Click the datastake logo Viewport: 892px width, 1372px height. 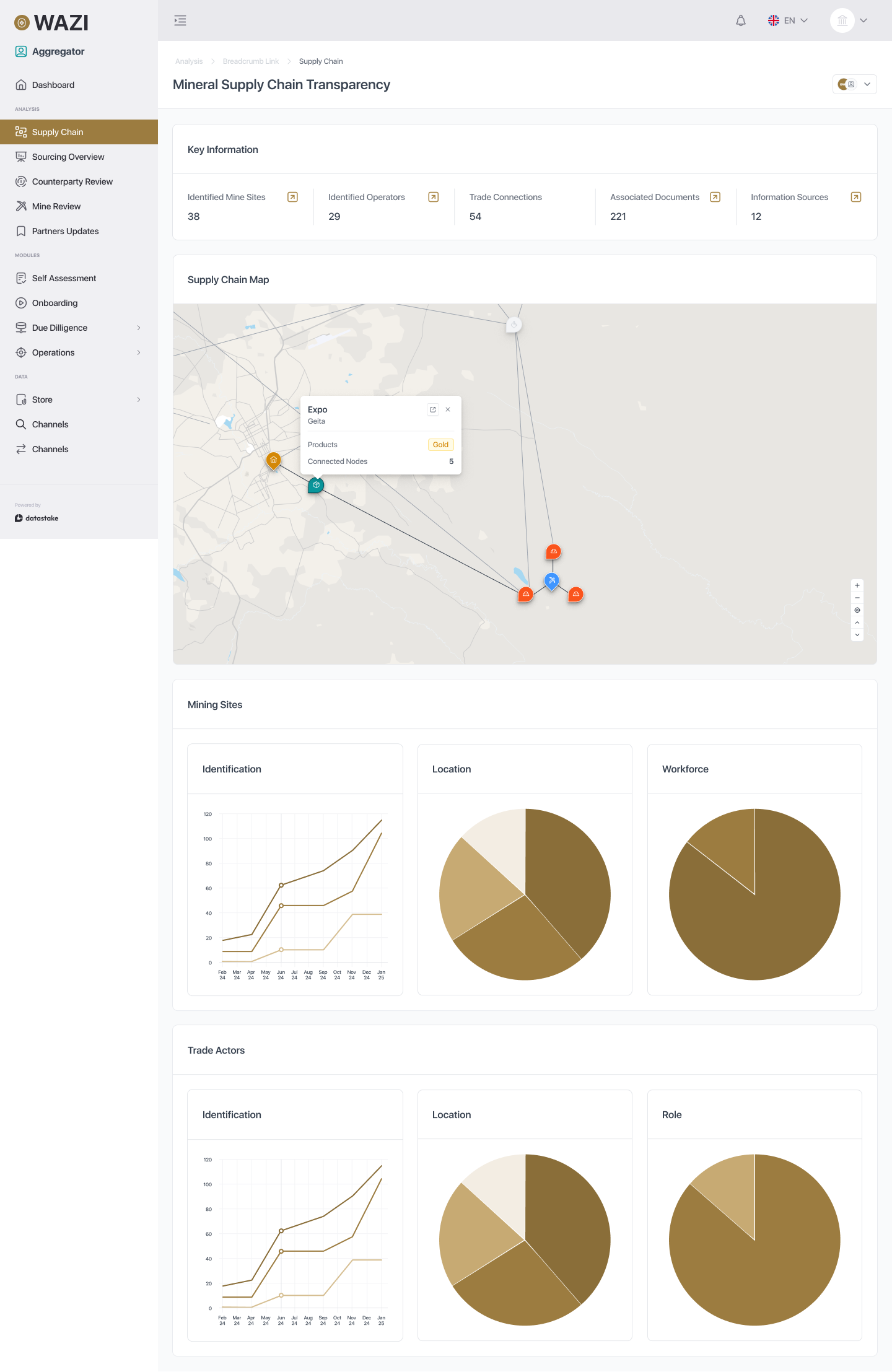tap(37, 518)
